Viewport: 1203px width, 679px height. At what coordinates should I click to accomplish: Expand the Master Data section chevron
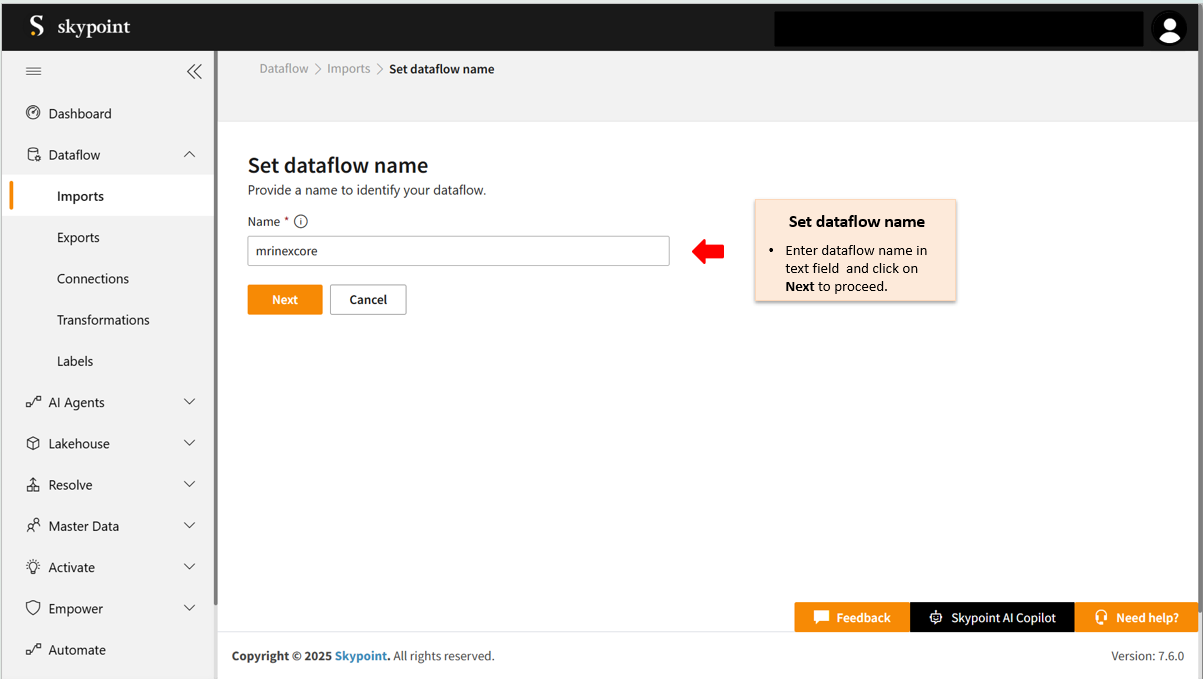(x=189, y=526)
